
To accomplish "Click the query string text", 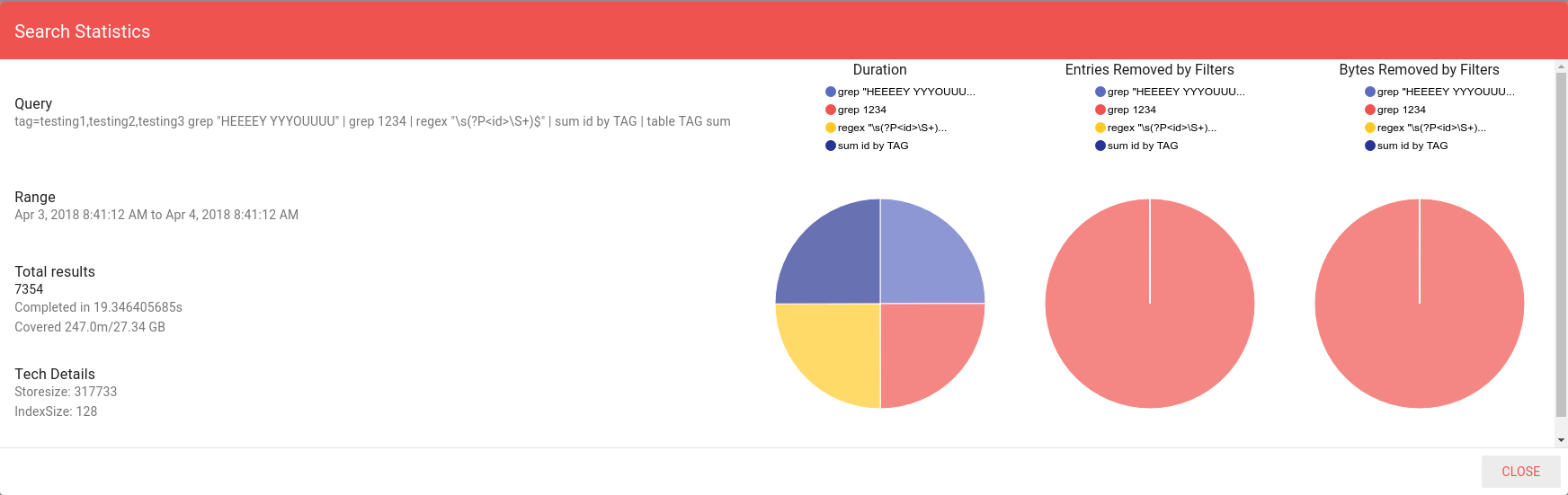I will pos(372,121).
